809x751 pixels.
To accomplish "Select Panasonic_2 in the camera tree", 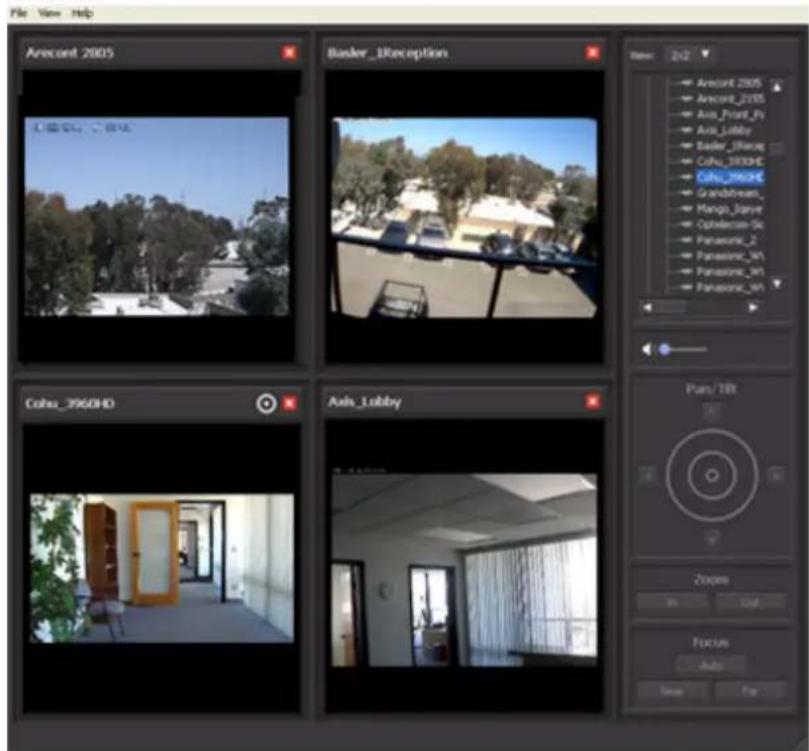I will coord(726,240).
